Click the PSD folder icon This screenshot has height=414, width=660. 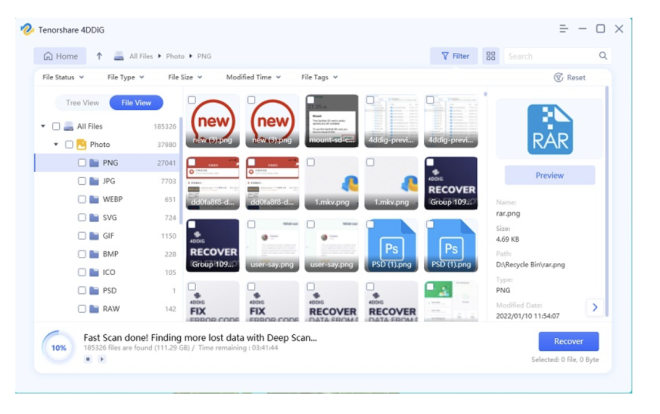(x=94, y=290)
